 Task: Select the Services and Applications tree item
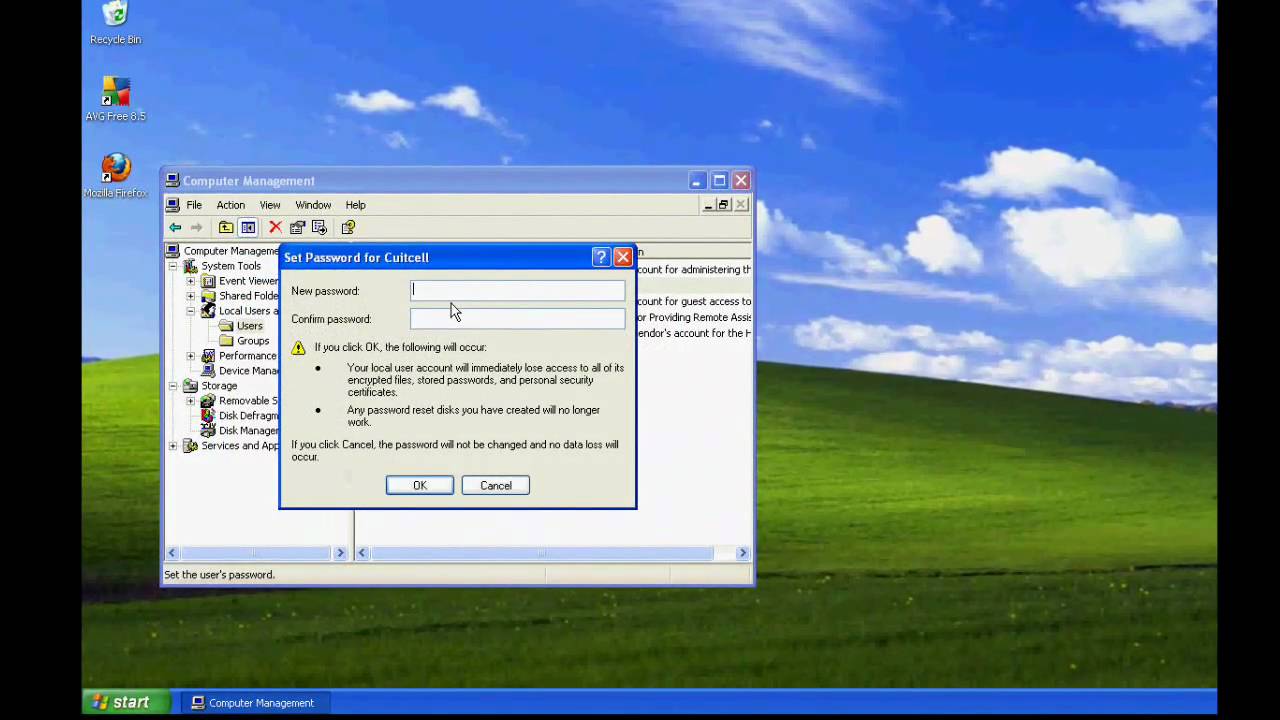point(240,446)
